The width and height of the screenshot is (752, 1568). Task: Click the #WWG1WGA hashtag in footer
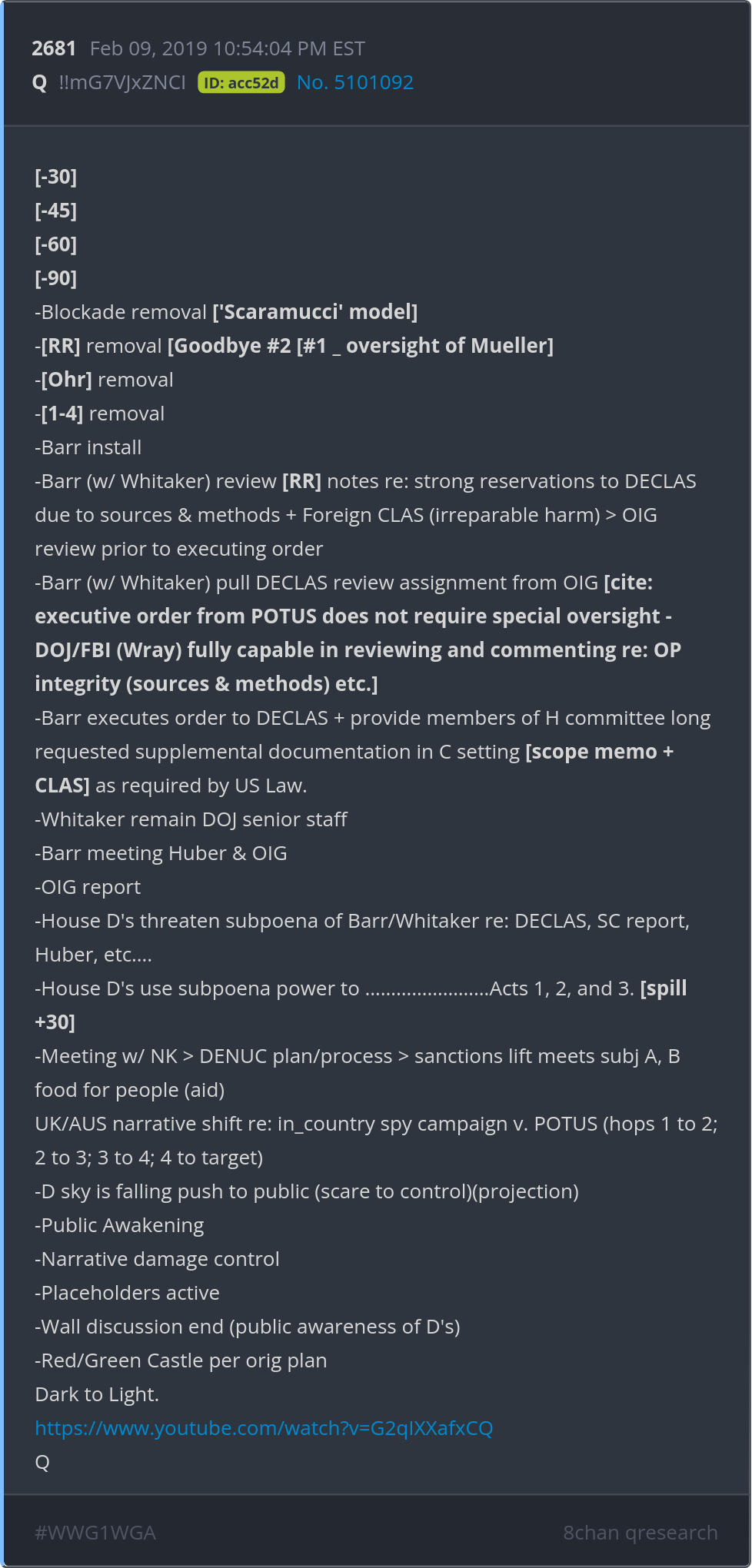point(95,1533)
